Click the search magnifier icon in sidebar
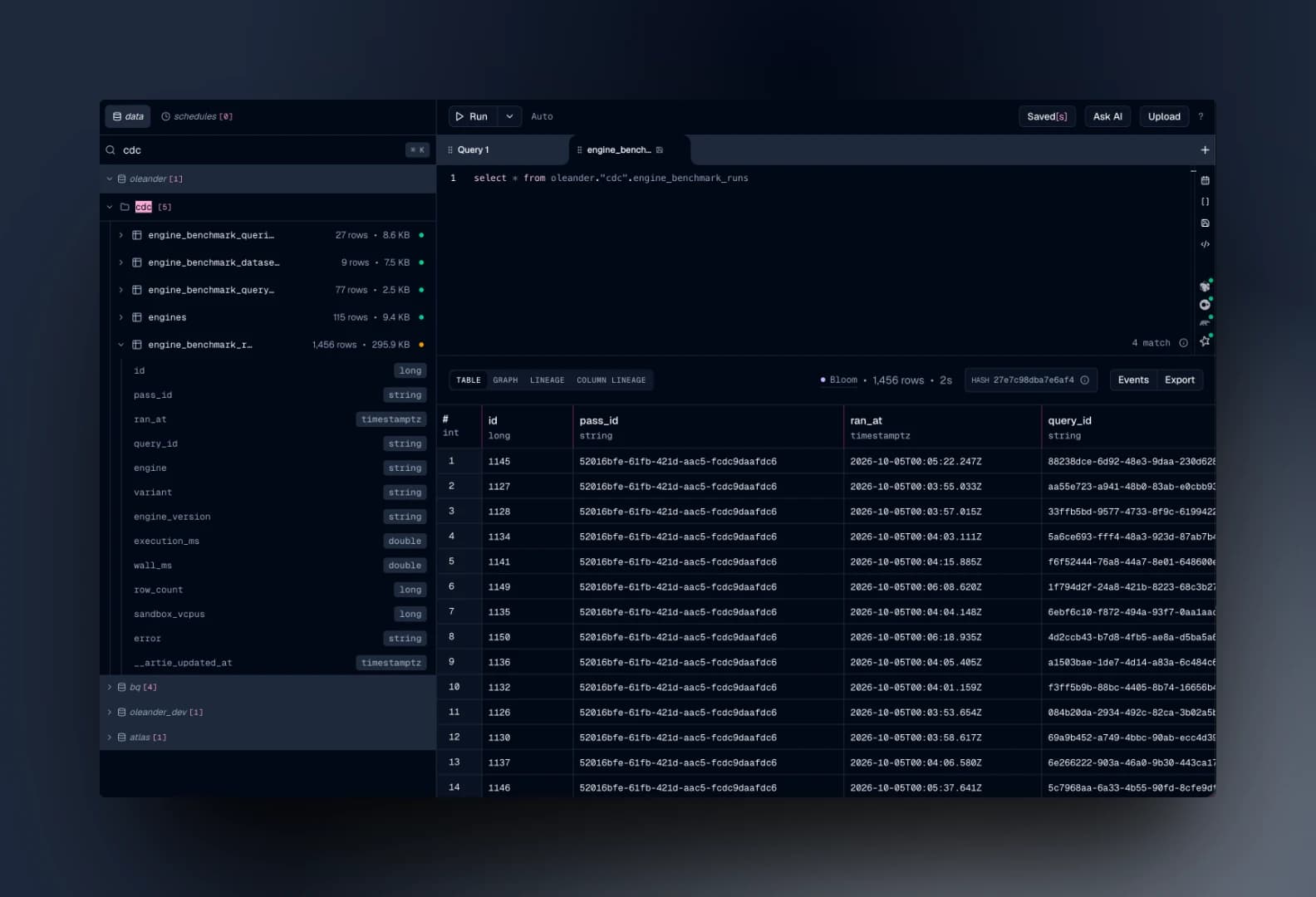The height and width of the screenshot is (897, 1316). point(110,150)
